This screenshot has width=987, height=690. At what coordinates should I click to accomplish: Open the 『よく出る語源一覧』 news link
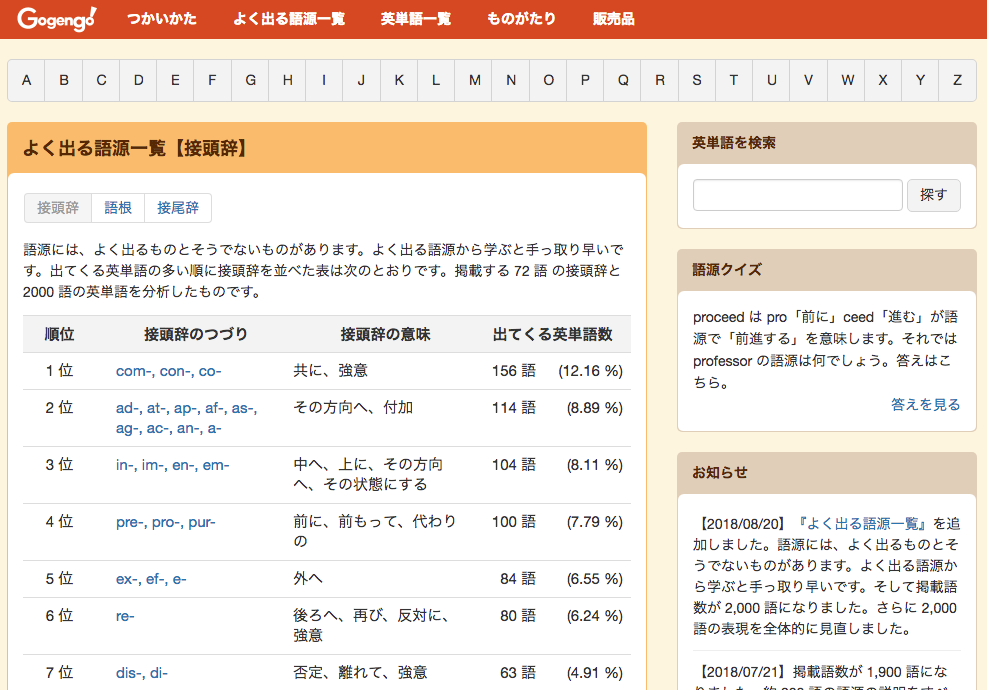[862, 524]
